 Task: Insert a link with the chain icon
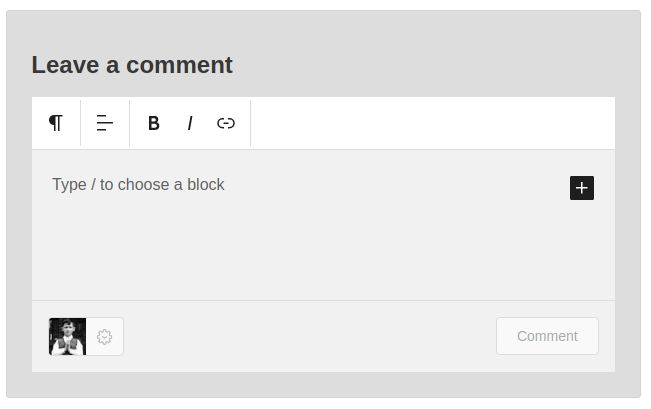coord(226,123)
